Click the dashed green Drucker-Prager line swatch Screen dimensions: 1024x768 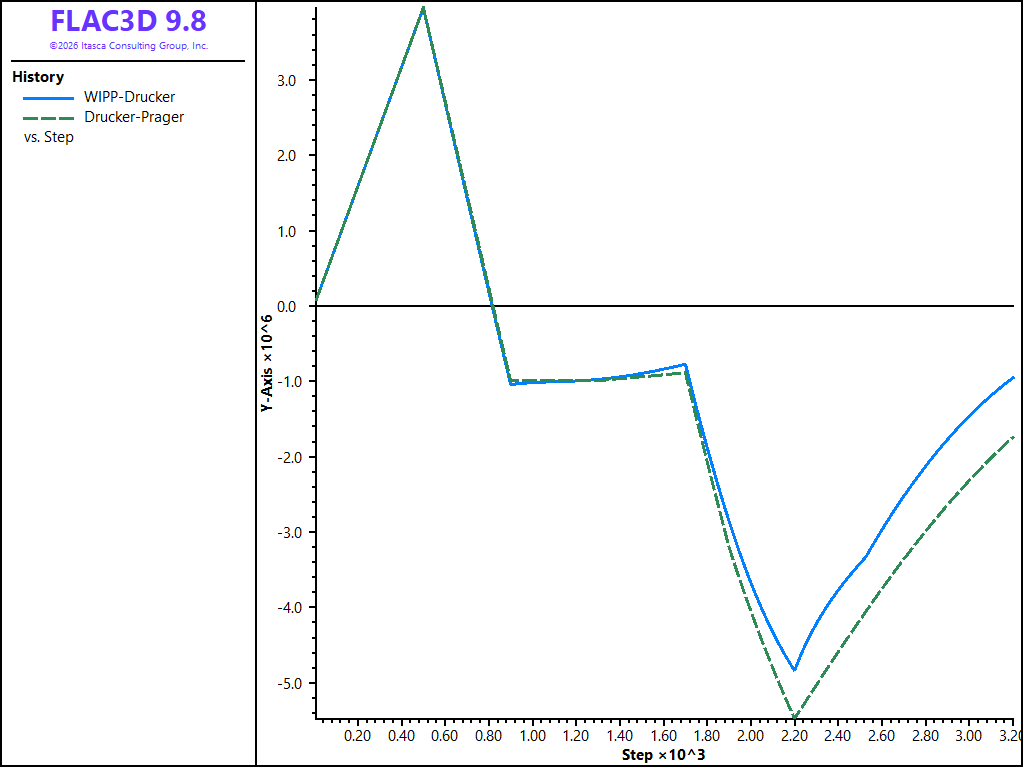click(48, 118)
